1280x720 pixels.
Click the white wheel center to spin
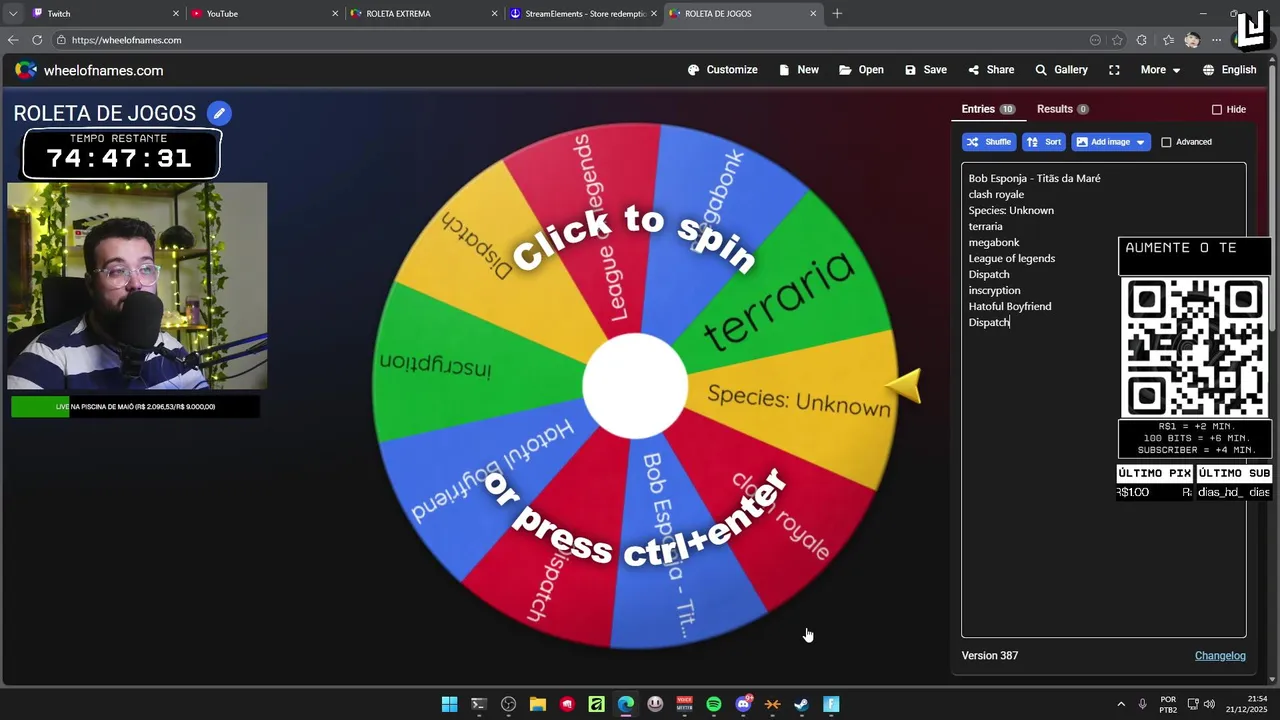tap(635, 386)
